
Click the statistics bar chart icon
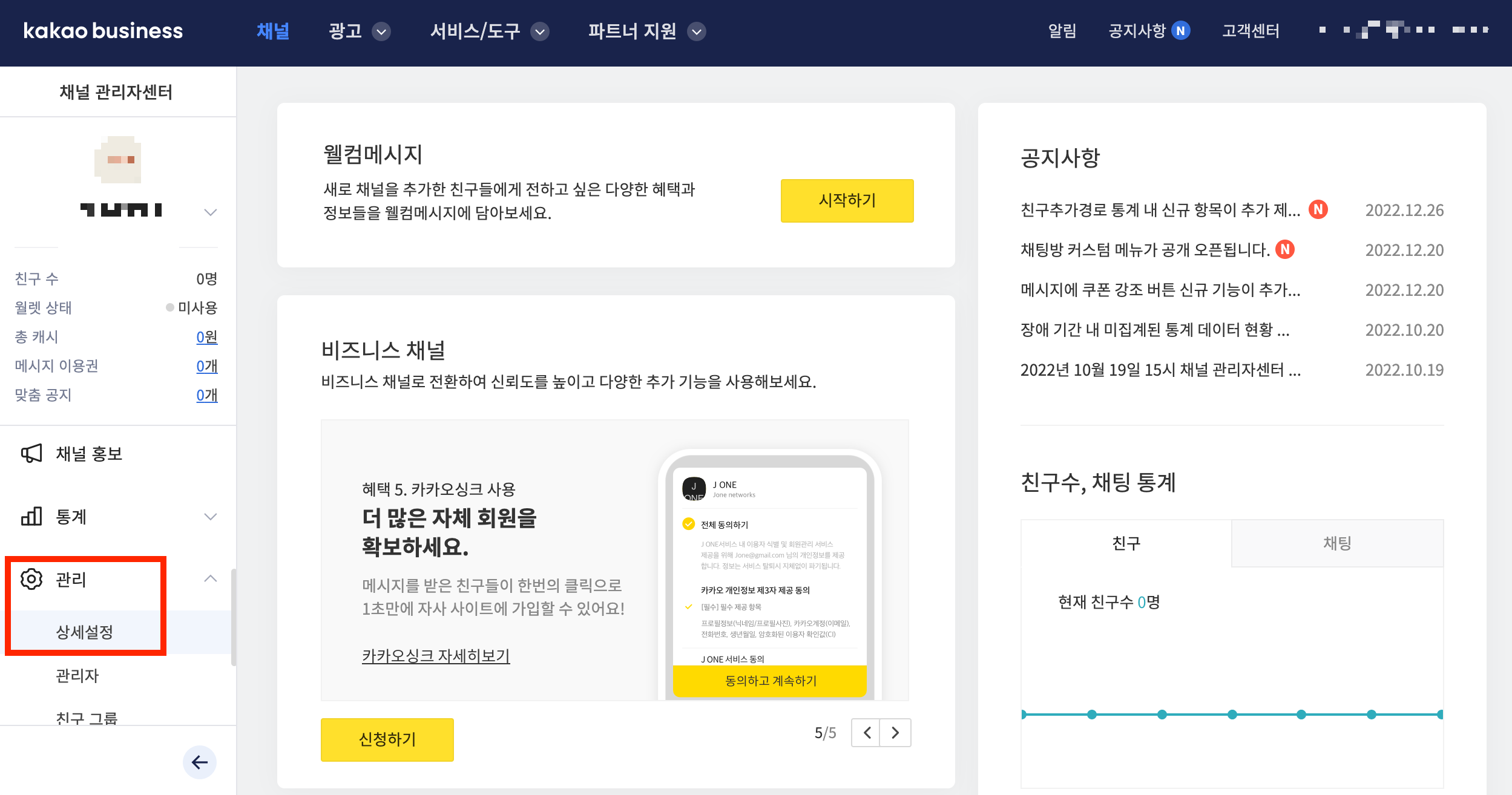point(31,516)
